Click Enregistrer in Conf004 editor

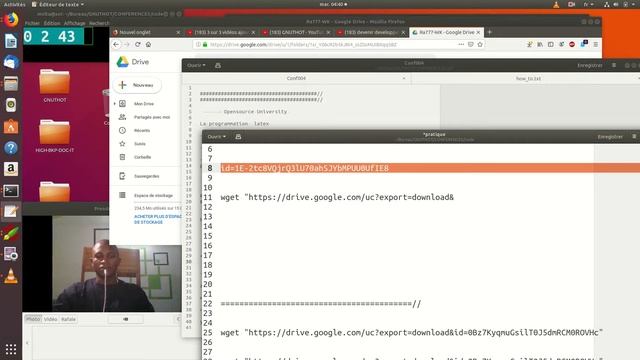pyautogui.click(x=590, y=65)
